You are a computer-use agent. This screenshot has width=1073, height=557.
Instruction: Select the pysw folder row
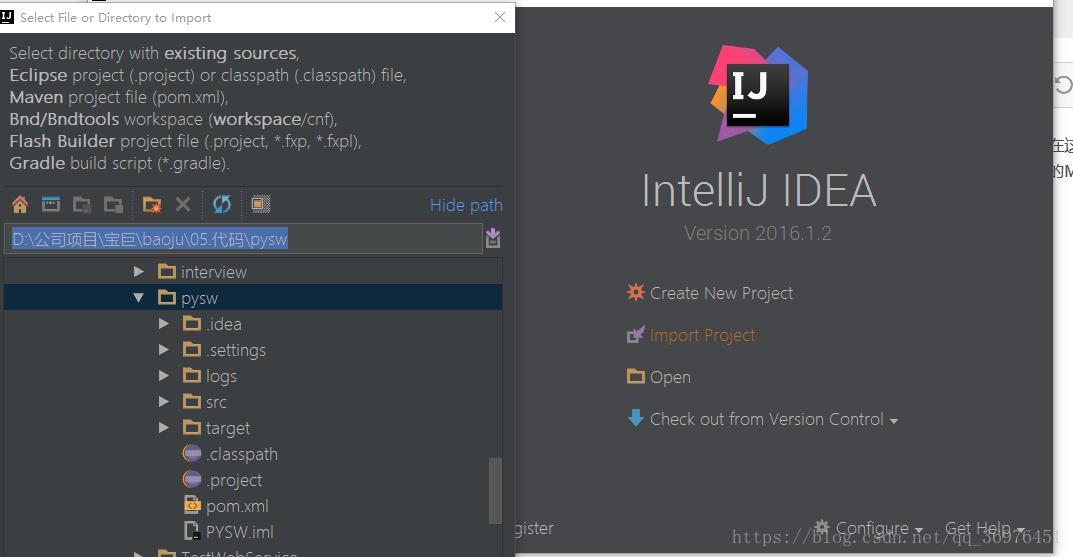tap(253, 298)
